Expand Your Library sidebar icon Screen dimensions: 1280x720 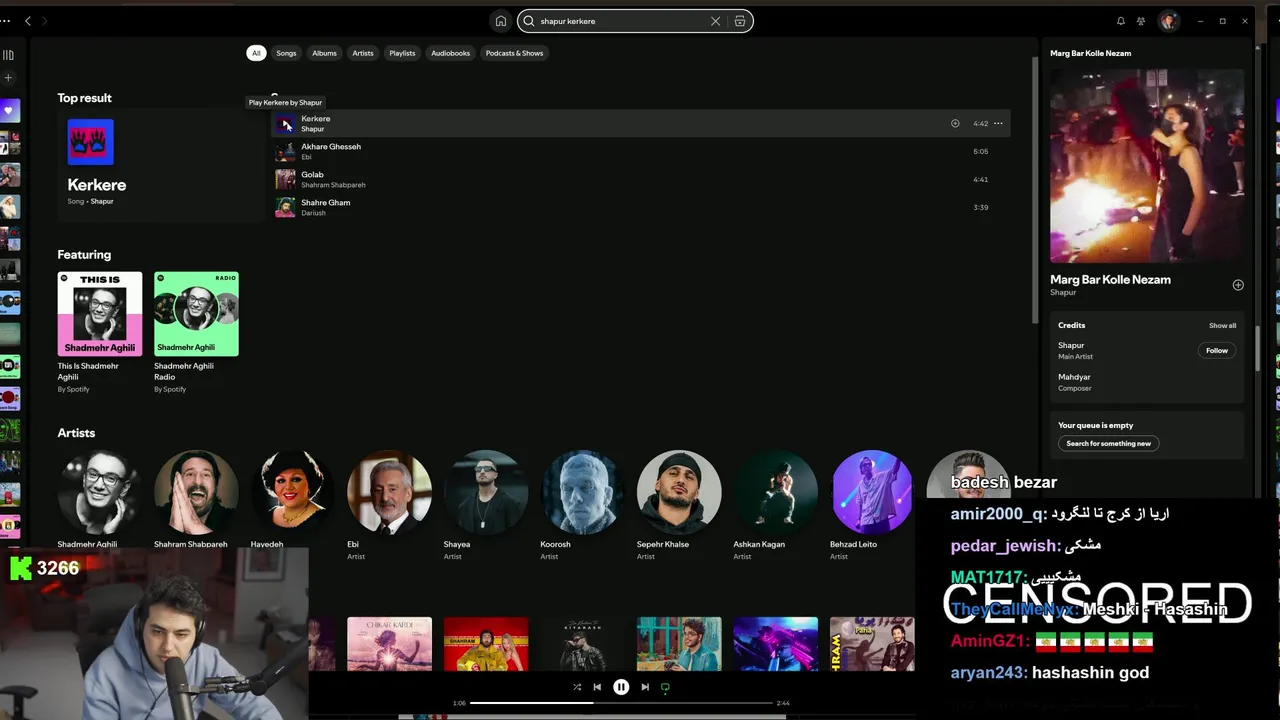point(8,55)
